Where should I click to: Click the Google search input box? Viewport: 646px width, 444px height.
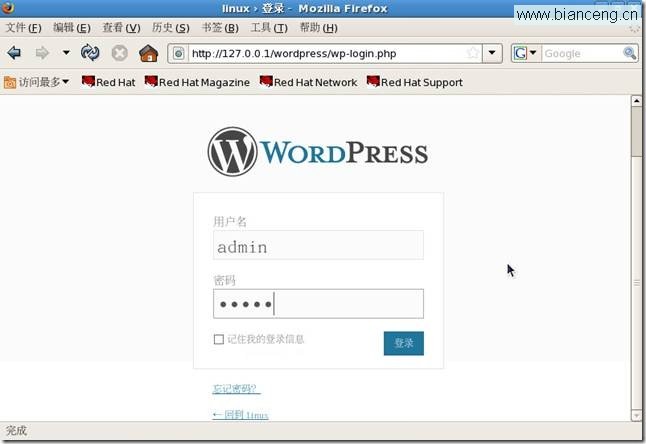582,54
